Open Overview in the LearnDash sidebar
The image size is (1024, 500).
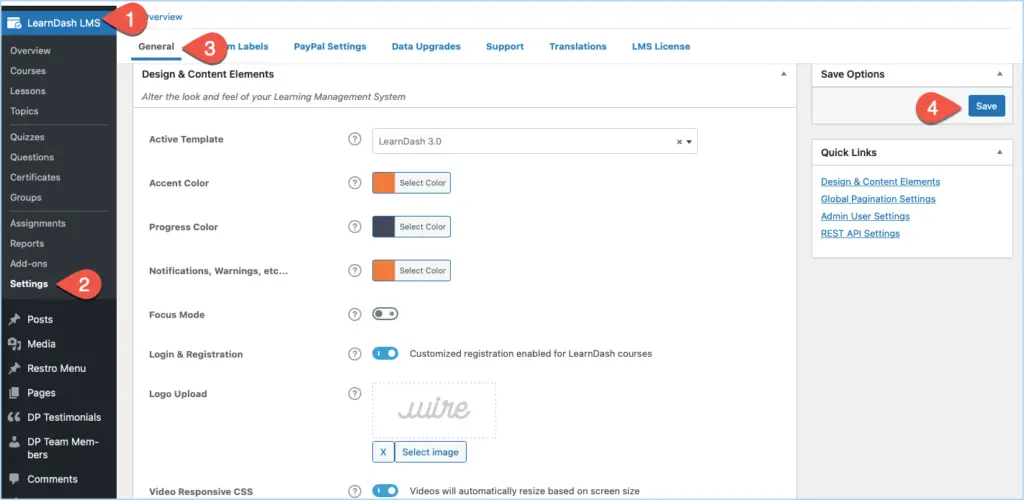click(x=30, y=50)
